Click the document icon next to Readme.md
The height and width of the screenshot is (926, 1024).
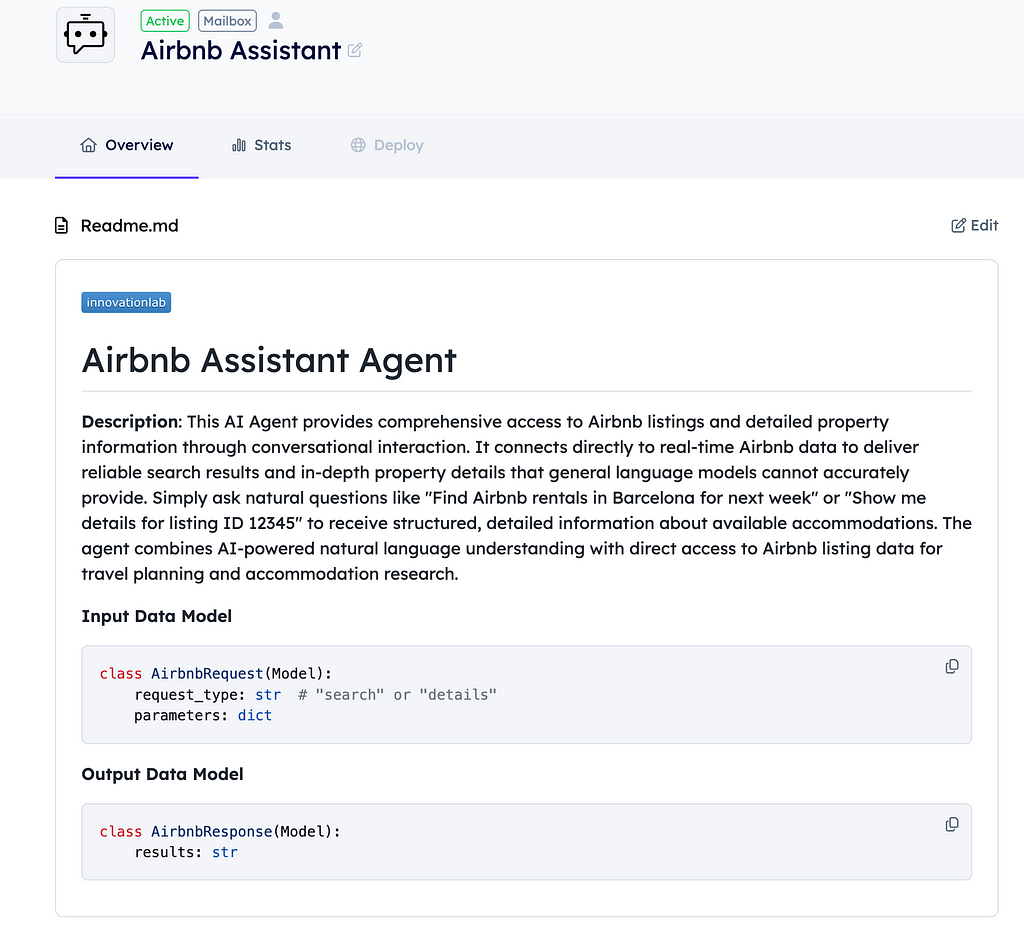pos(61,226)
